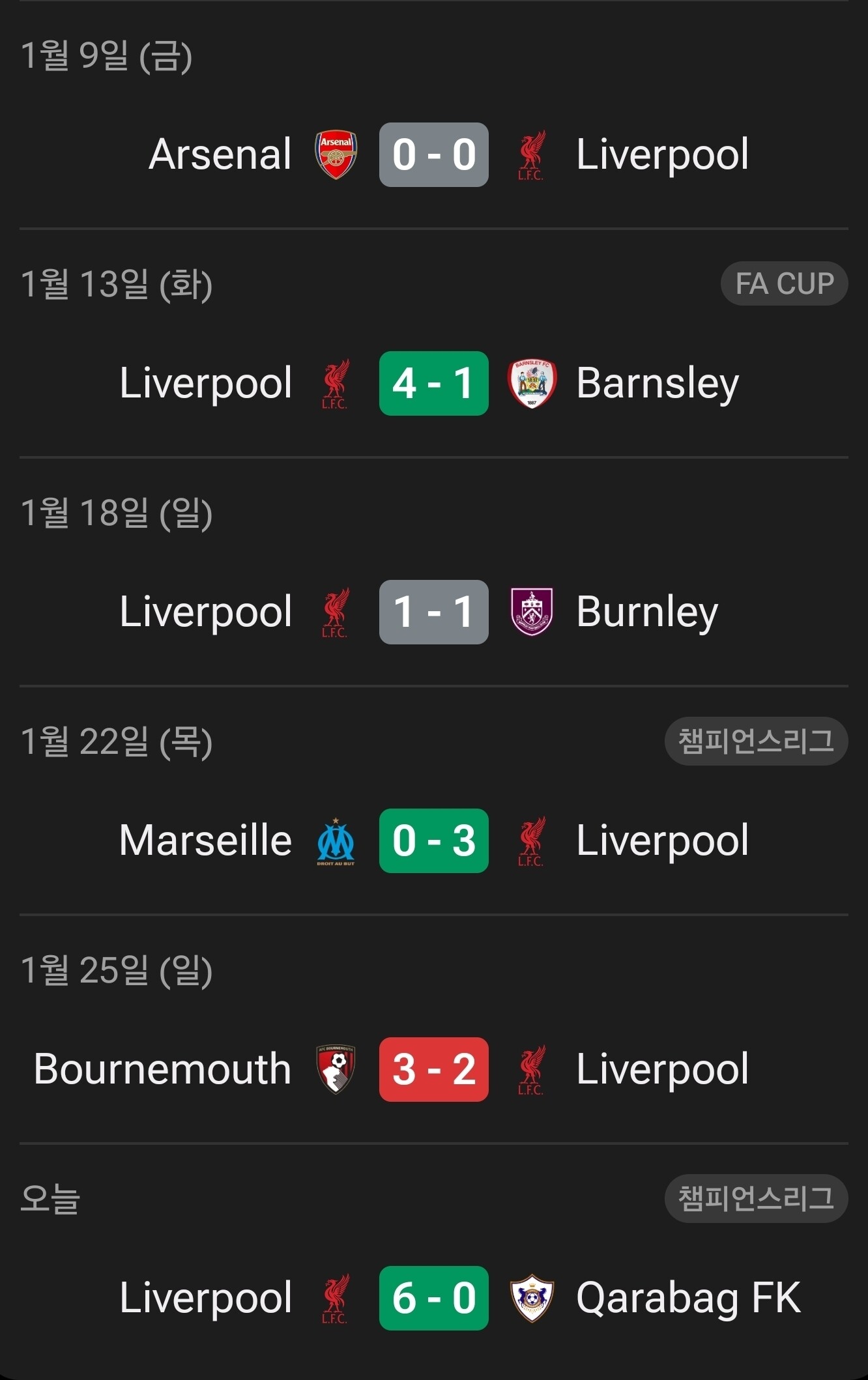The width and height of the screenshot is (868, 1380).
Task: Tap Liverpool crest in Barnsley match
Action: pos(336,384)
